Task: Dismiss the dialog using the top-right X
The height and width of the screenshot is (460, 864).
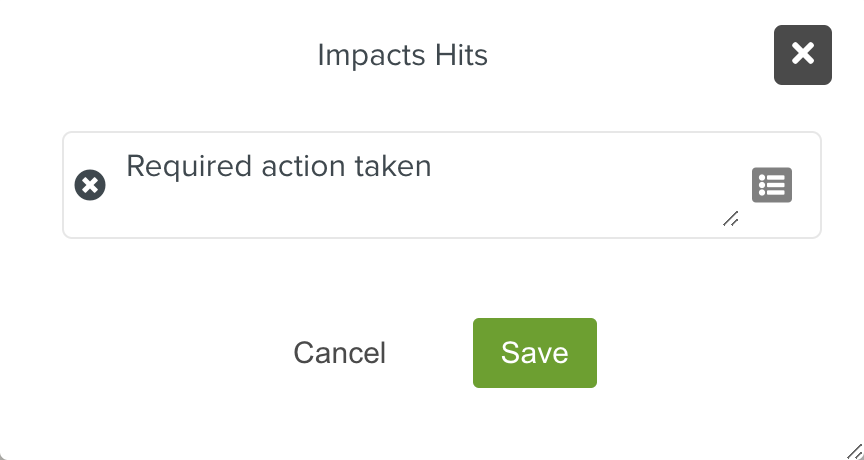Action: coord(802,55)
